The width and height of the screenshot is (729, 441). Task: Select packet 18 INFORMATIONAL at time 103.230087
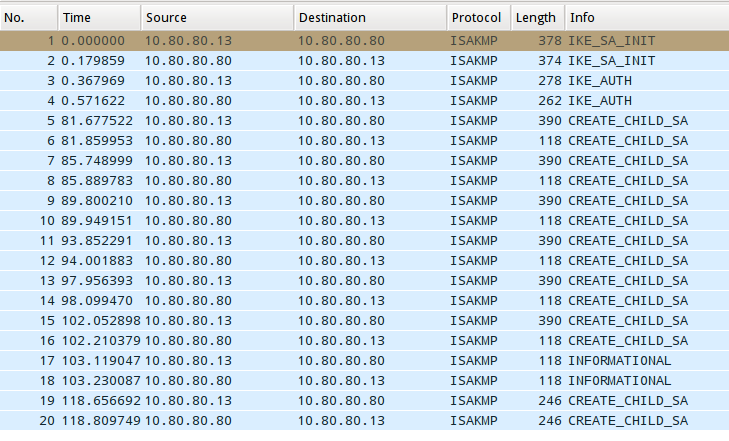[364, 381]
